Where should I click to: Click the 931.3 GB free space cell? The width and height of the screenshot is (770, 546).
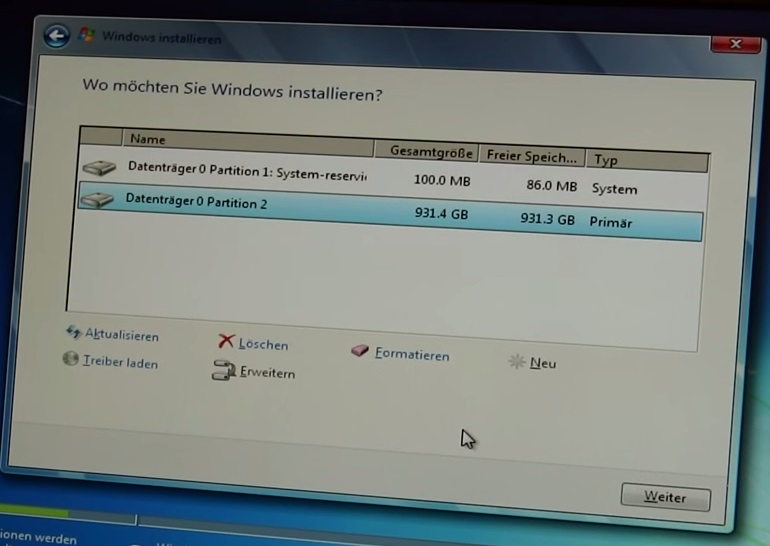(547, 218)
